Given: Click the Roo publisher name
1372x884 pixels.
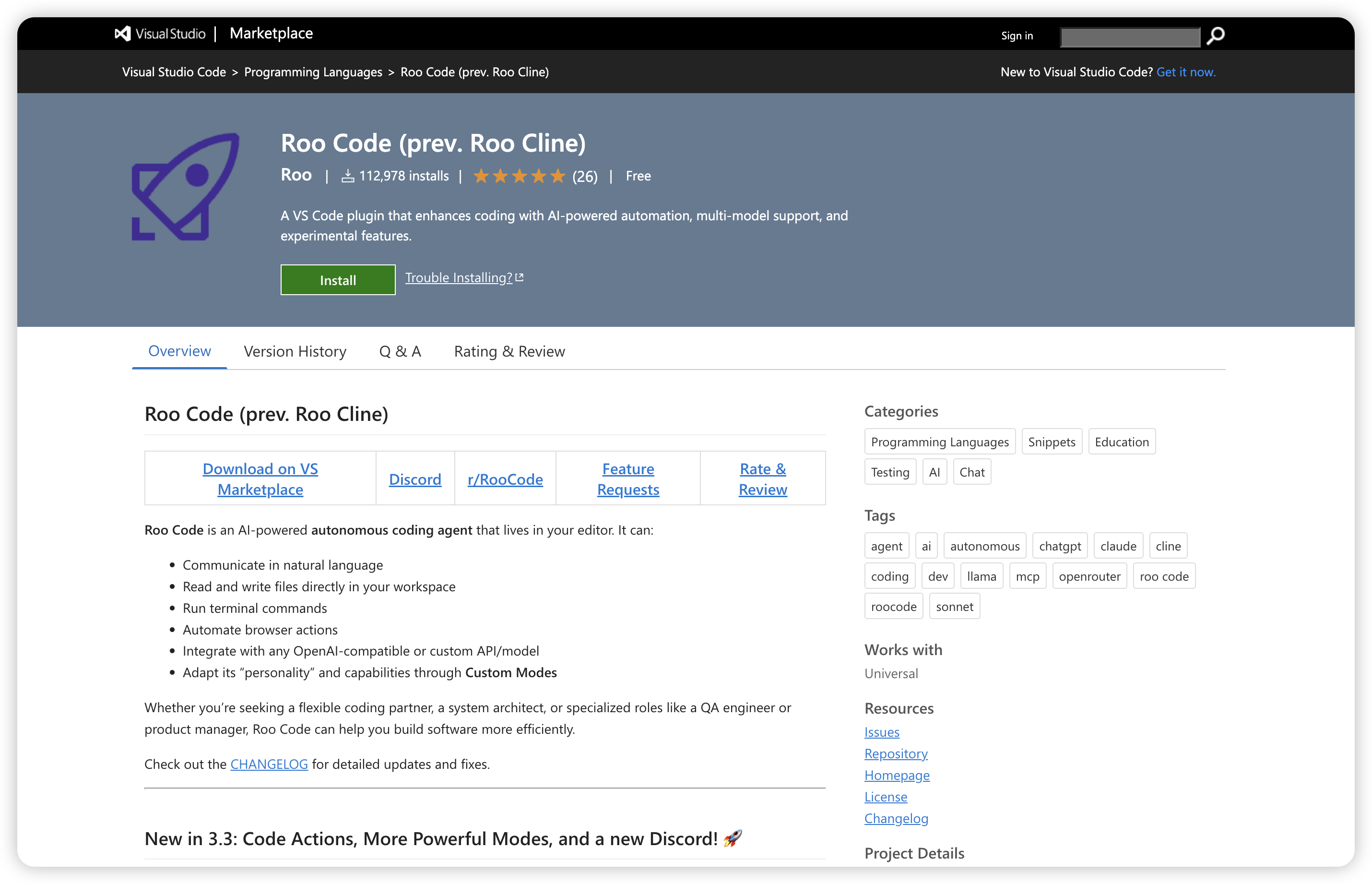Looking at the screenshot, I should point(296,175).
